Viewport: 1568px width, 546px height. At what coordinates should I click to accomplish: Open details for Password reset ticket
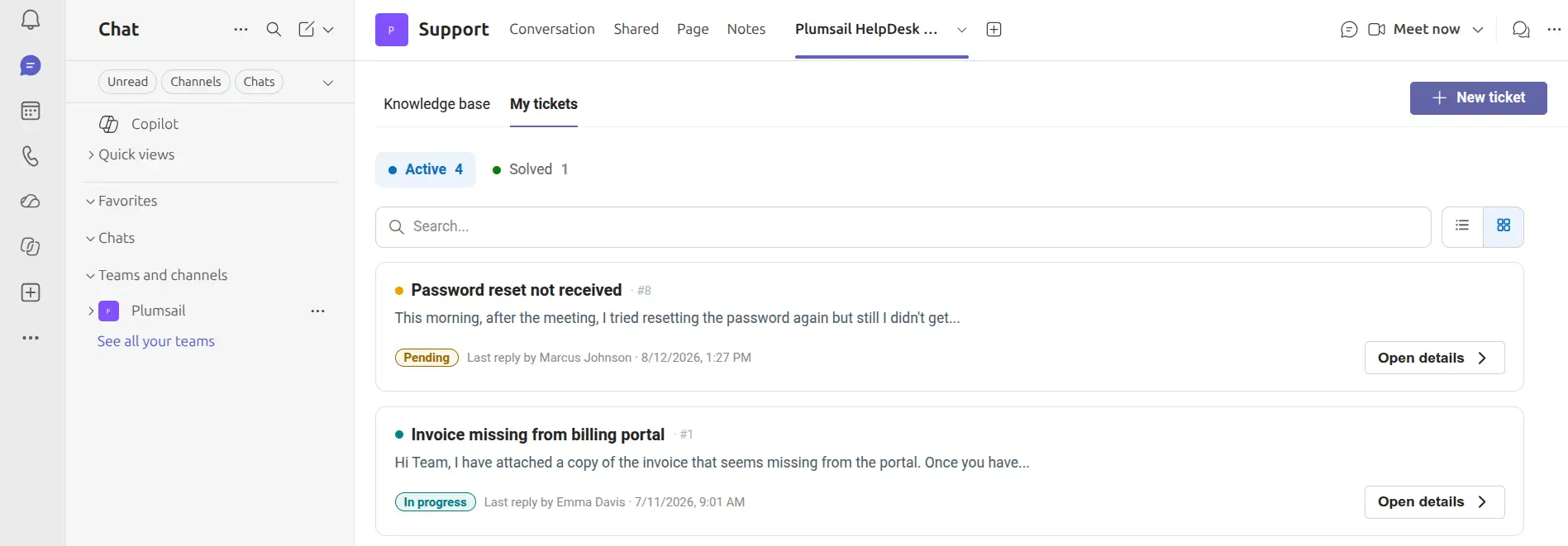(x=1434, y=358)
